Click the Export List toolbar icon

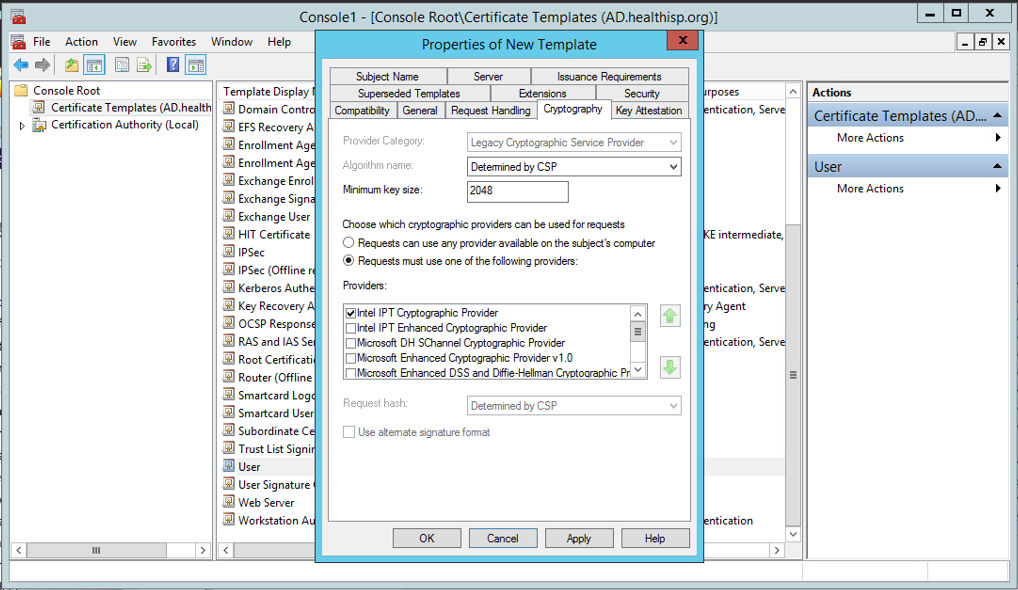tap(144, 65)
